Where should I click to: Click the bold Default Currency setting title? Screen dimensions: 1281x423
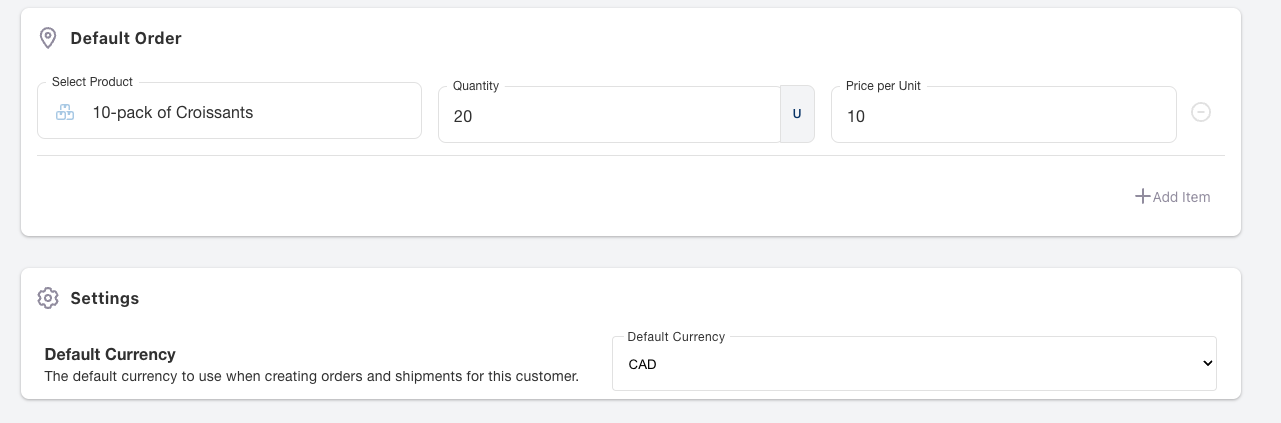point(110,354)
